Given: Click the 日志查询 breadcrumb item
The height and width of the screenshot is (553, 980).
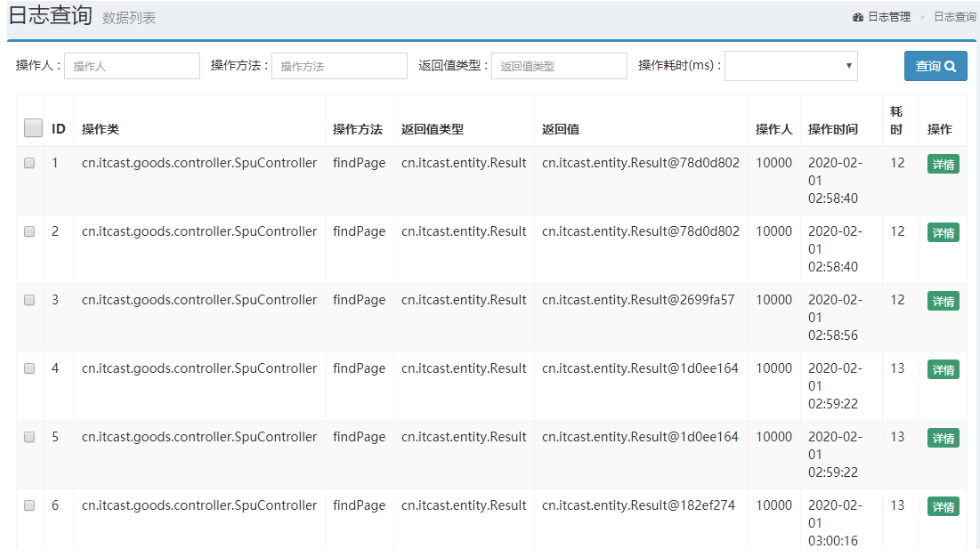Looking at the screenshot, I should 954,17.
